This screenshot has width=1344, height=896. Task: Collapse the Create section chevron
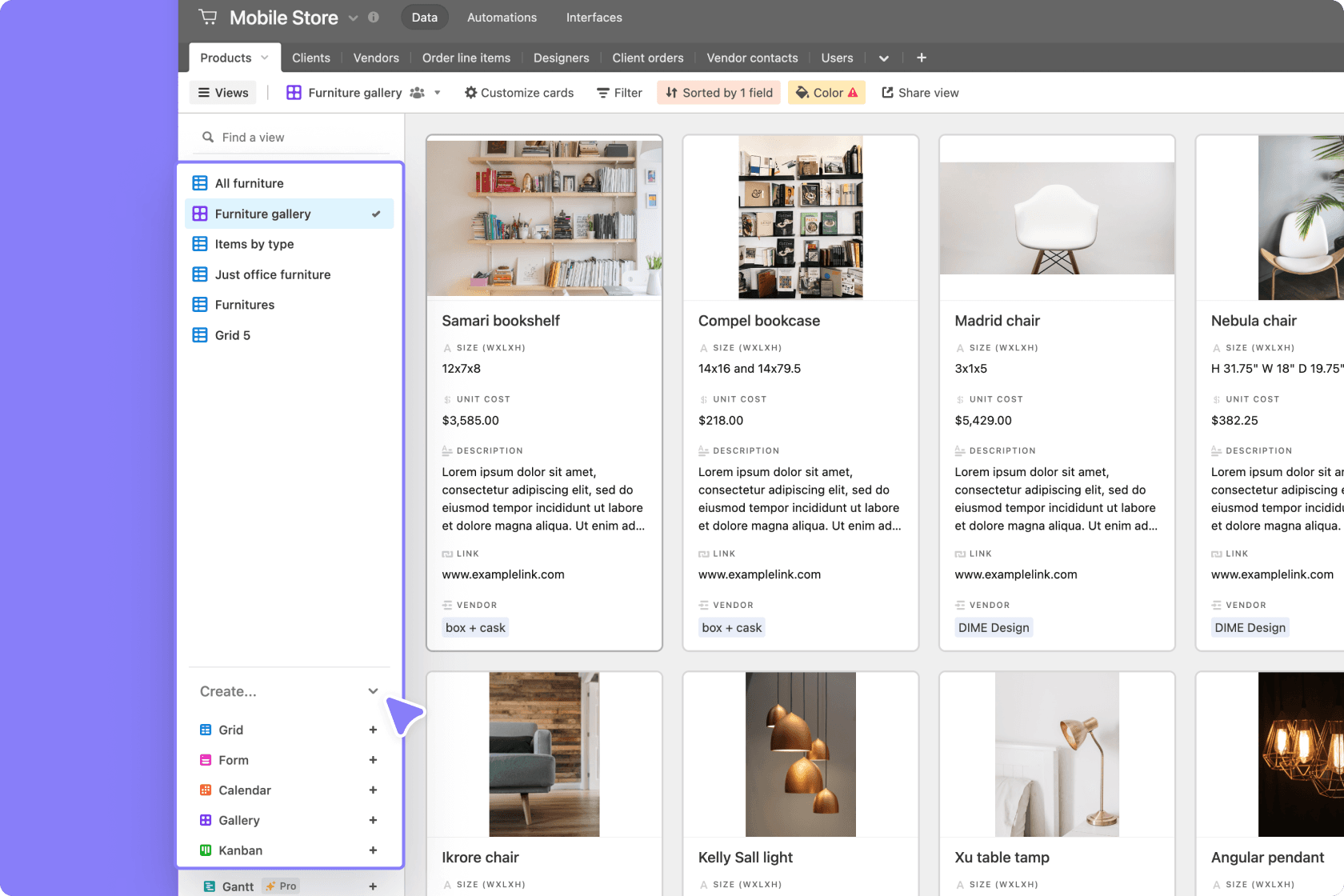point(373,691)
